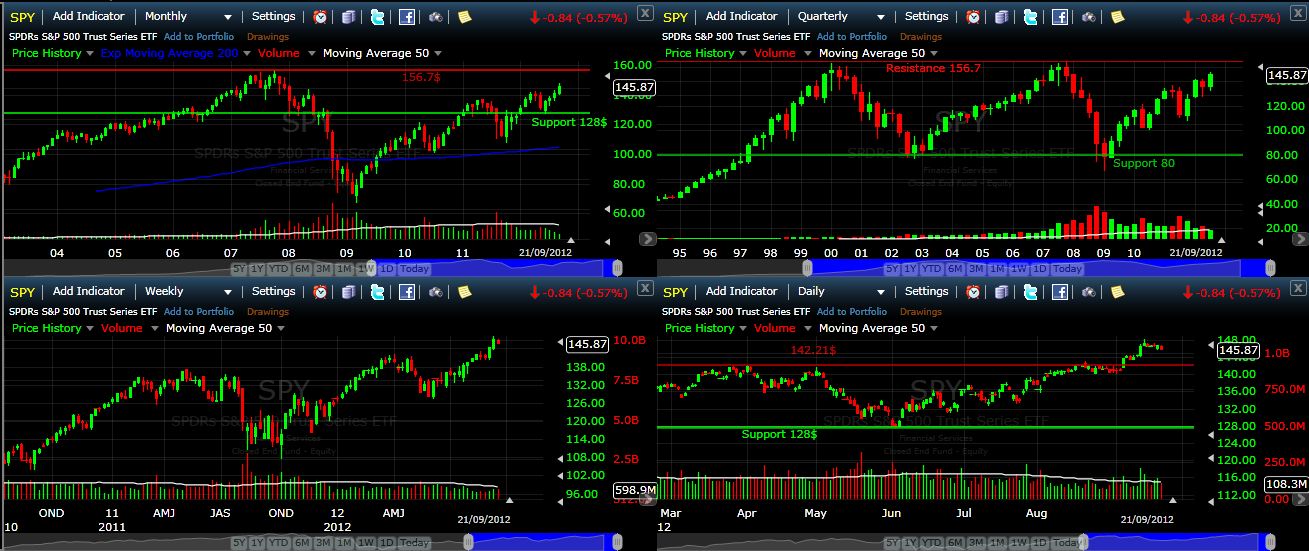Viewport: 1309px width, 551px height.
Task: Open the alarm clock alert icon in Weekly chart
Action: [320, 292]
